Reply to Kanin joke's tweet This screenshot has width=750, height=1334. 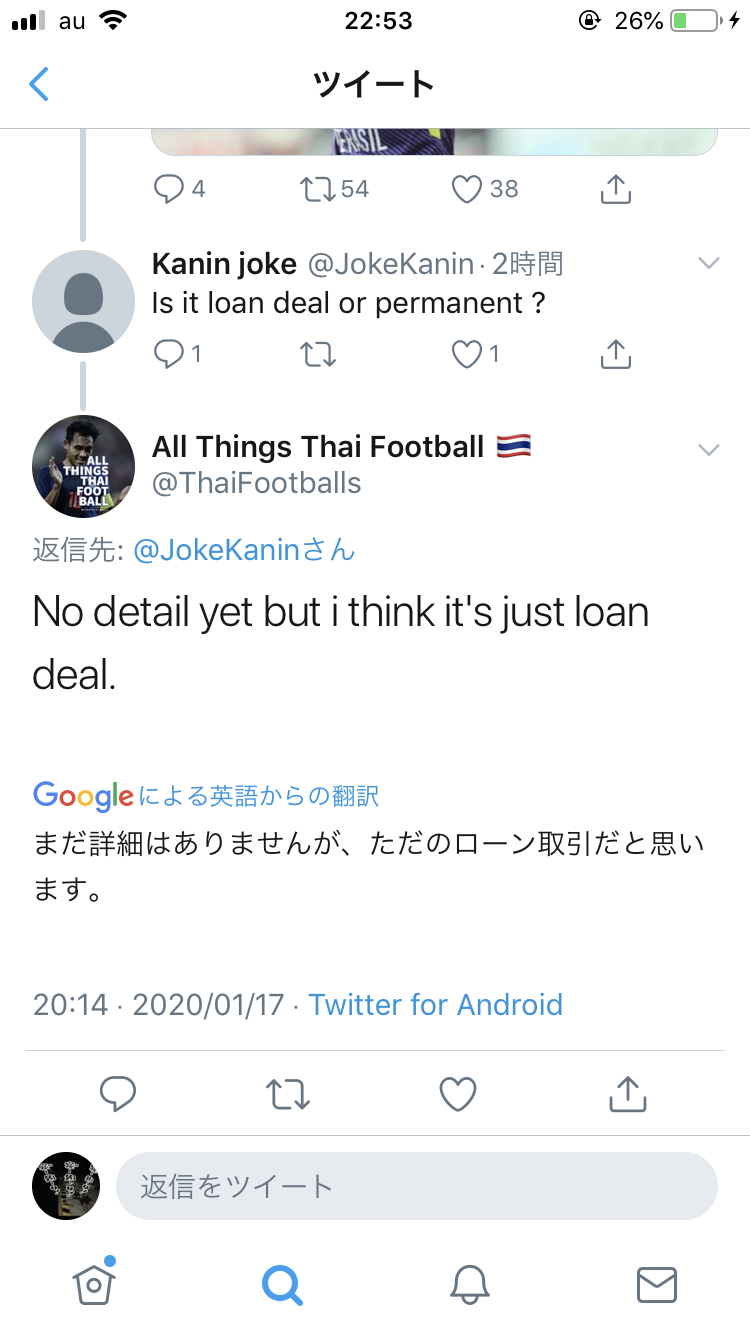point(169,353)
